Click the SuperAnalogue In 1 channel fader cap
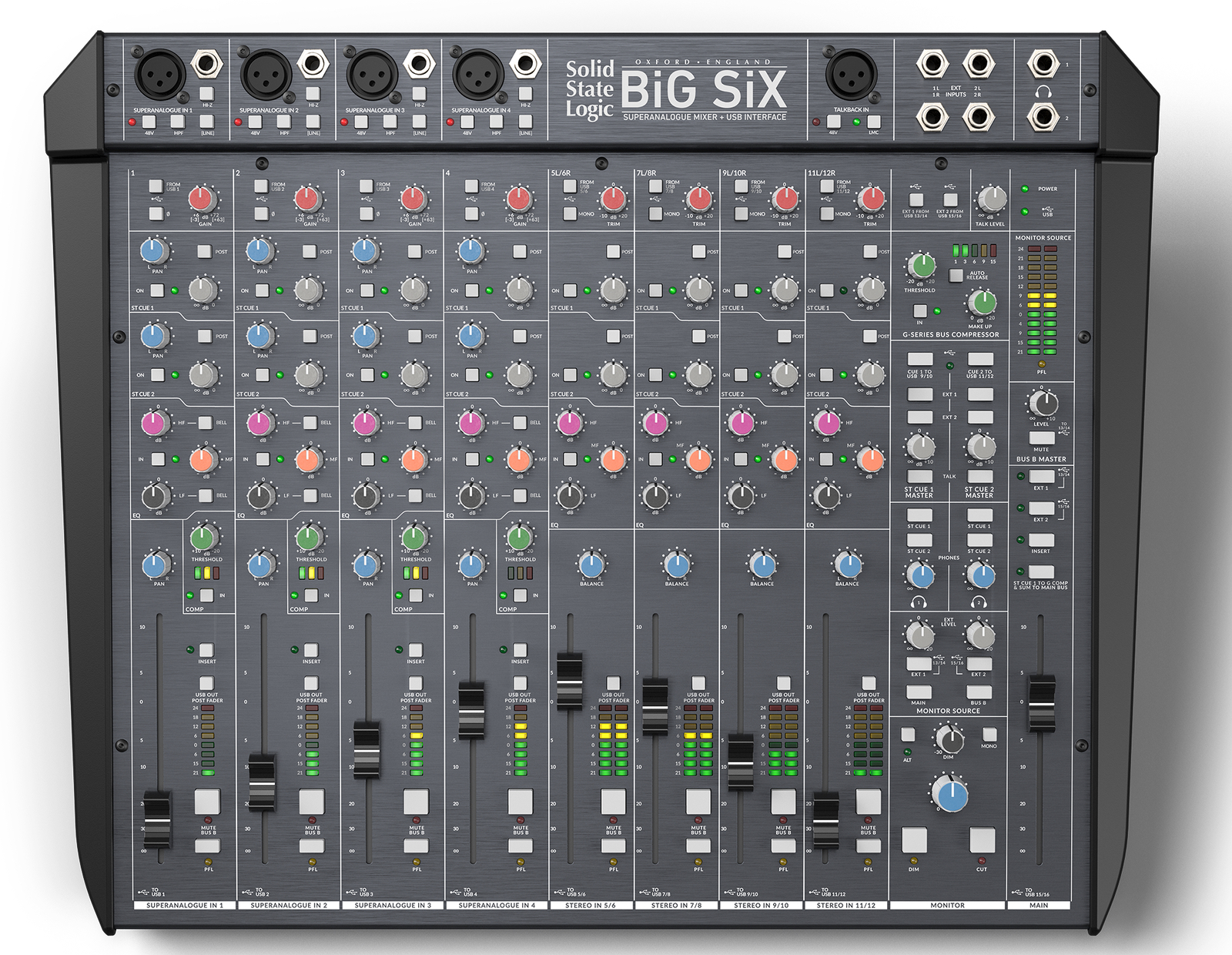 [x=157, y=819]
